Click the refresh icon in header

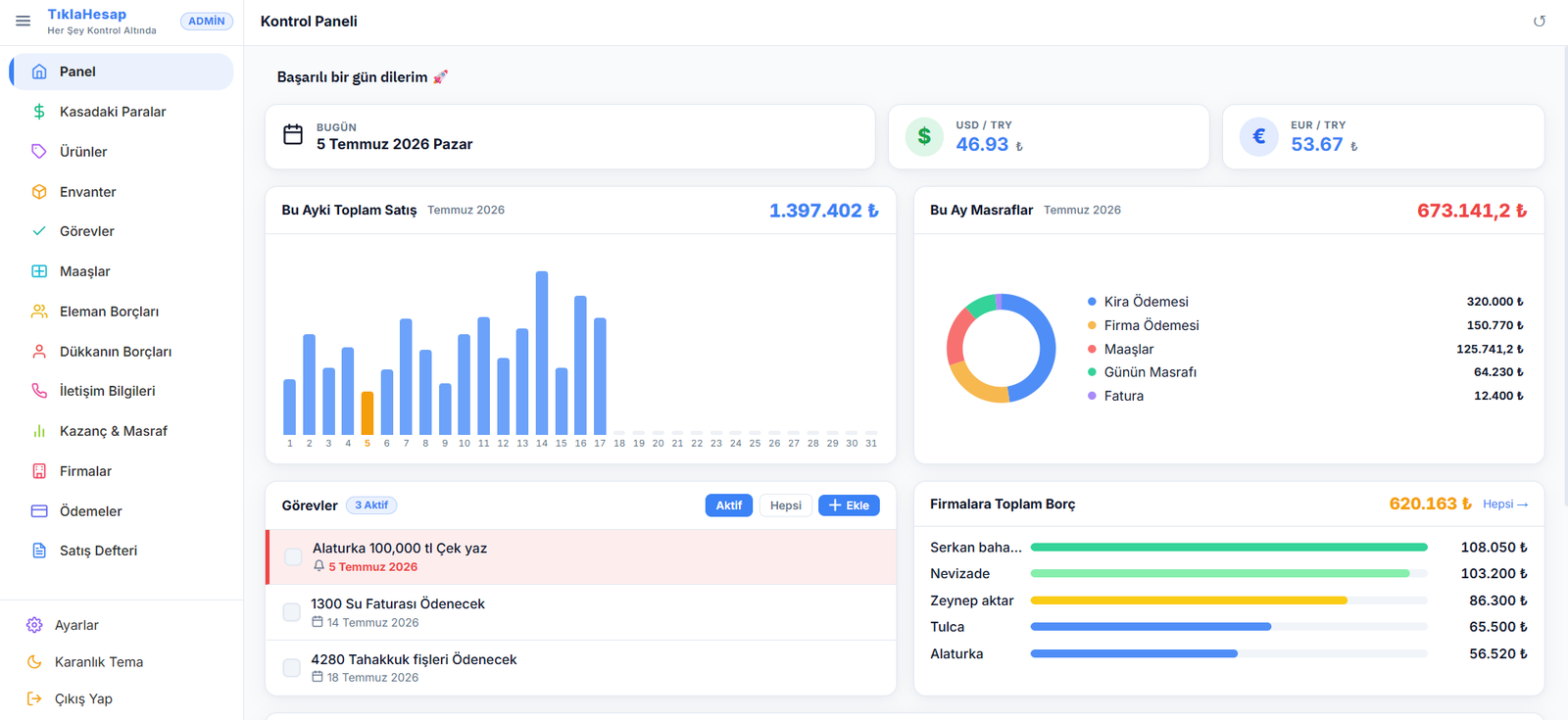[x=1540, y=22]
